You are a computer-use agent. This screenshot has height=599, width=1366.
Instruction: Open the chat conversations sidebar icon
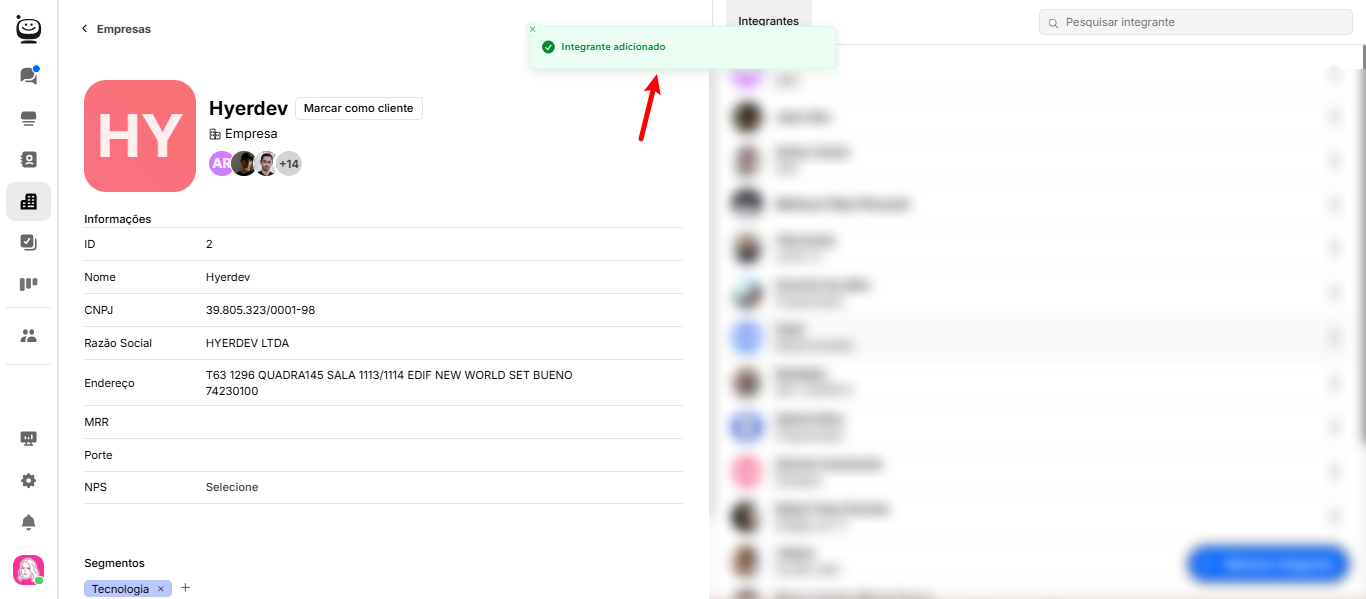28,75
